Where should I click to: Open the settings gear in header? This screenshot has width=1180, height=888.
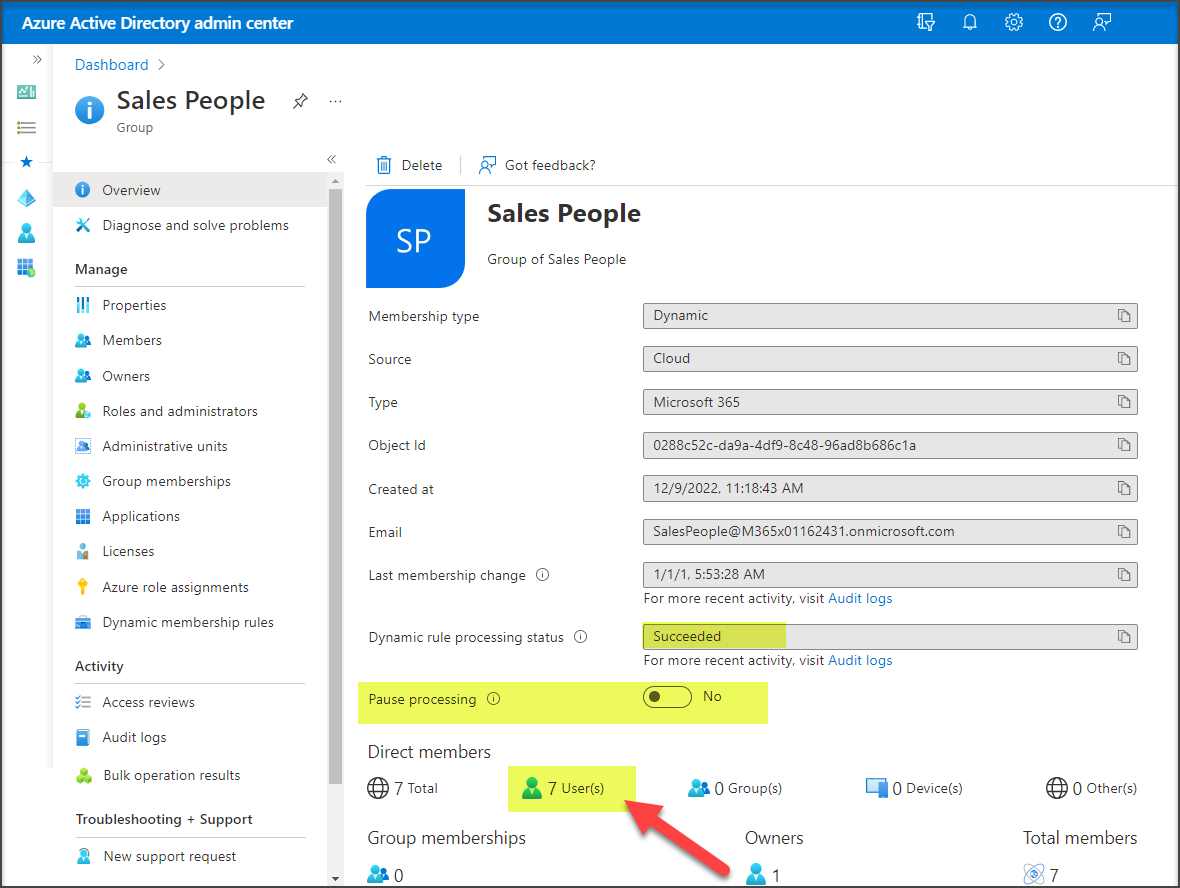click(1013, 23)
